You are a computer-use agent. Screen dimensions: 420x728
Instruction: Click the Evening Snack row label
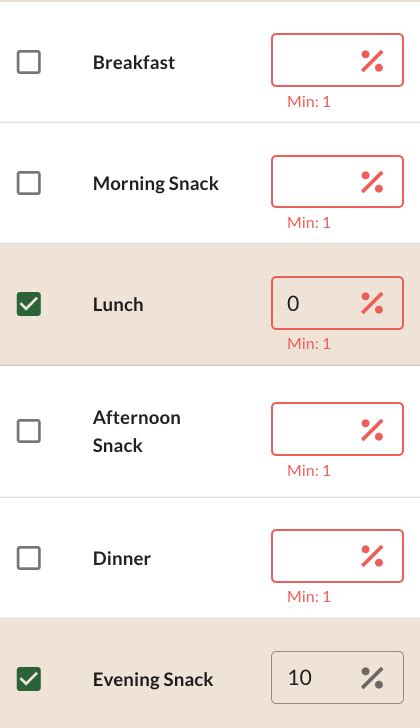pyautogui.click(x=153, y=680)
